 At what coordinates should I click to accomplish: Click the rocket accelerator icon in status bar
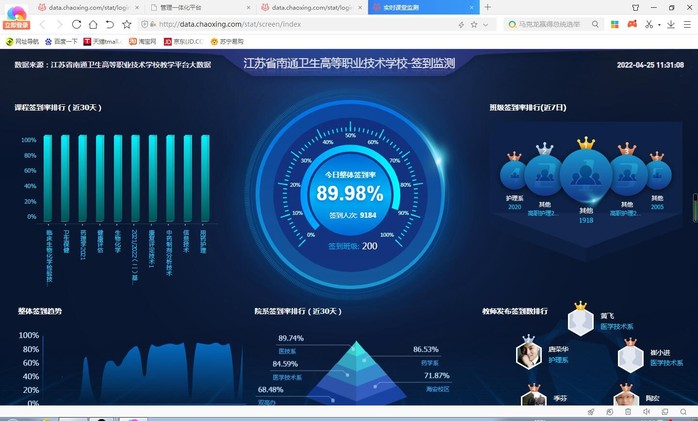pyautogui.click(x=591, y=412)
